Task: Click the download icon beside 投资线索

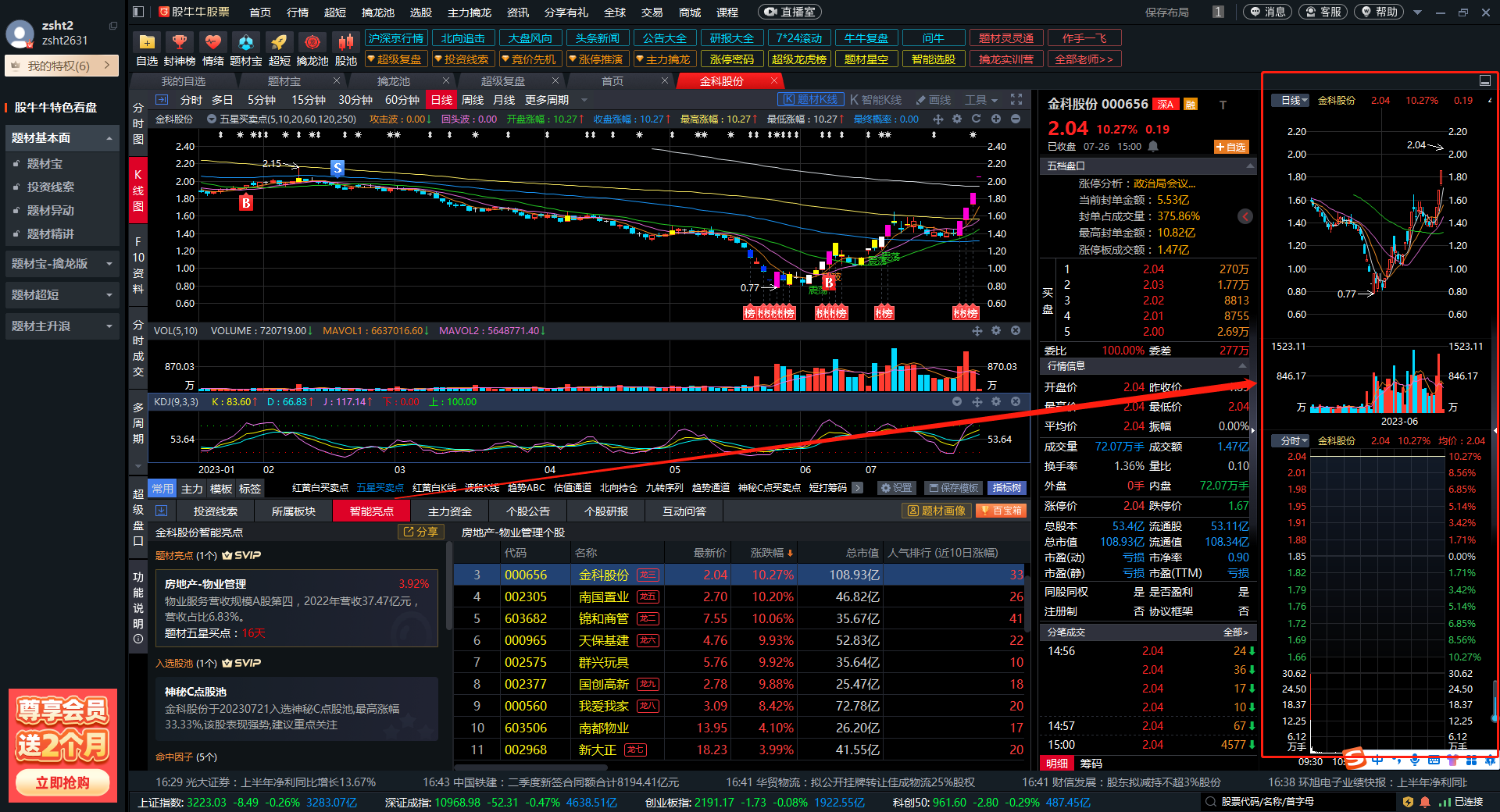Action: 162,511
